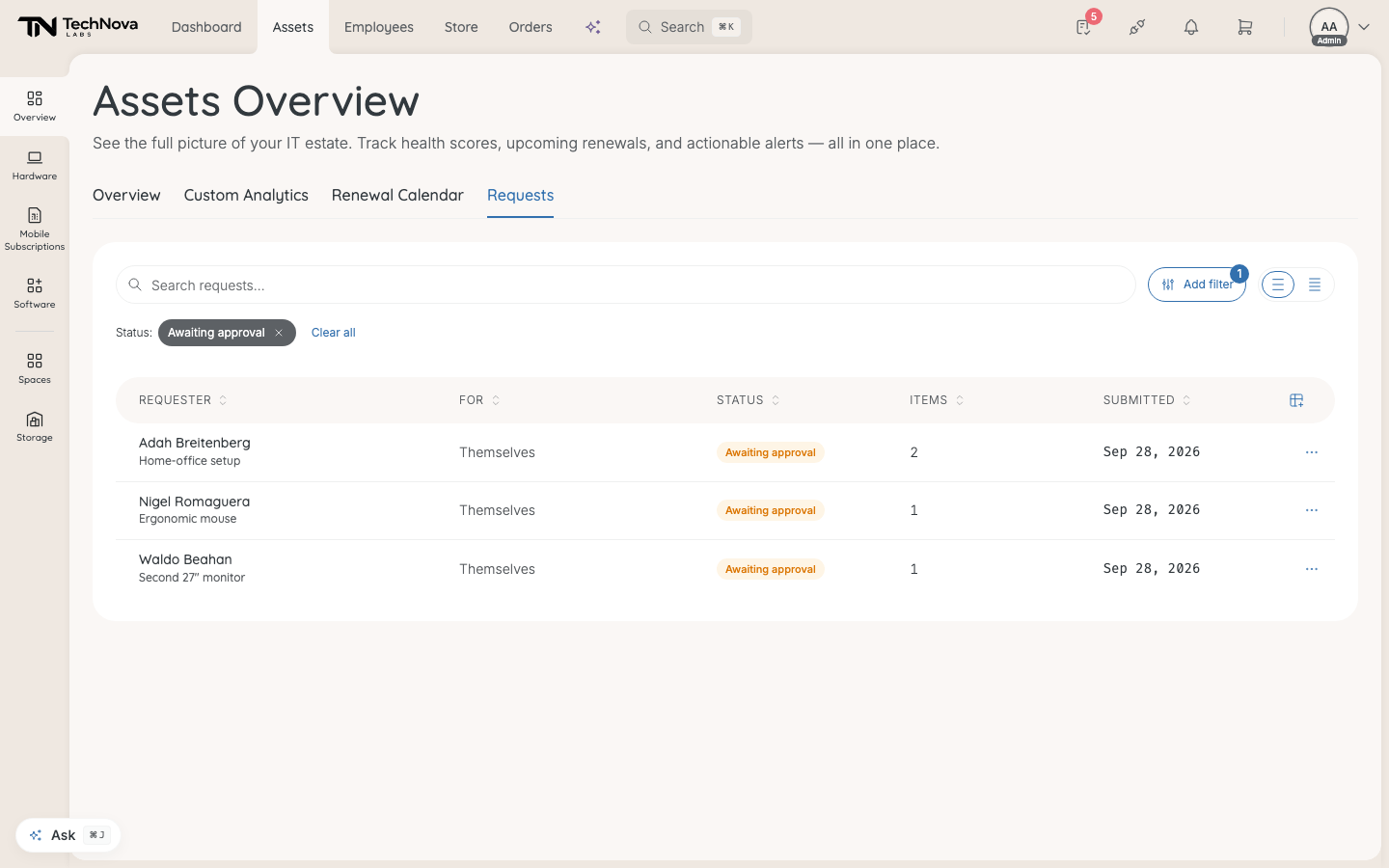Viewport: 1389px width, 868px height.
Task: Open row actions for Waldo Beahan
Action: pos(1312,569)
